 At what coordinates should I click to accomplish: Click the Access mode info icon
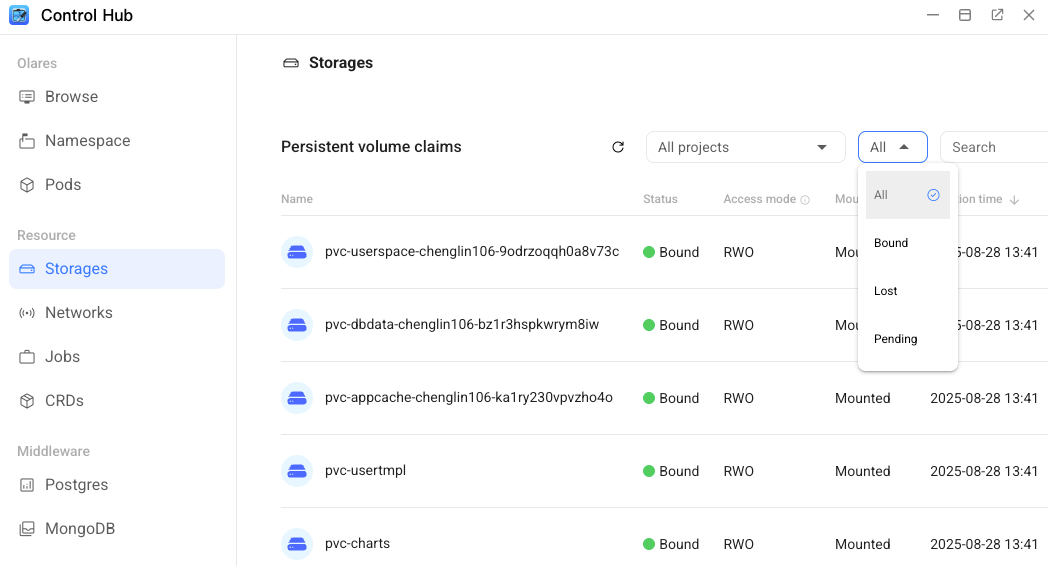pyautogui.click(x=805, y=199)
